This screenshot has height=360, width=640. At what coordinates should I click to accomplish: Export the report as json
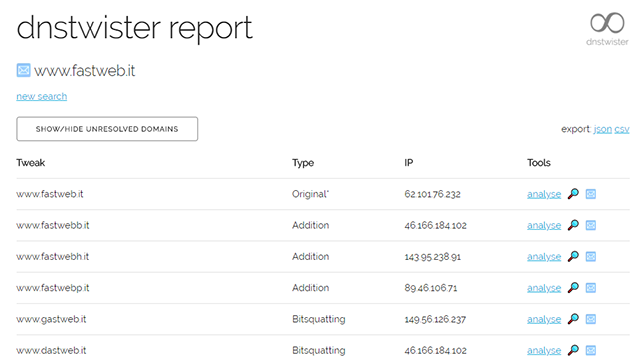(602, 129)
